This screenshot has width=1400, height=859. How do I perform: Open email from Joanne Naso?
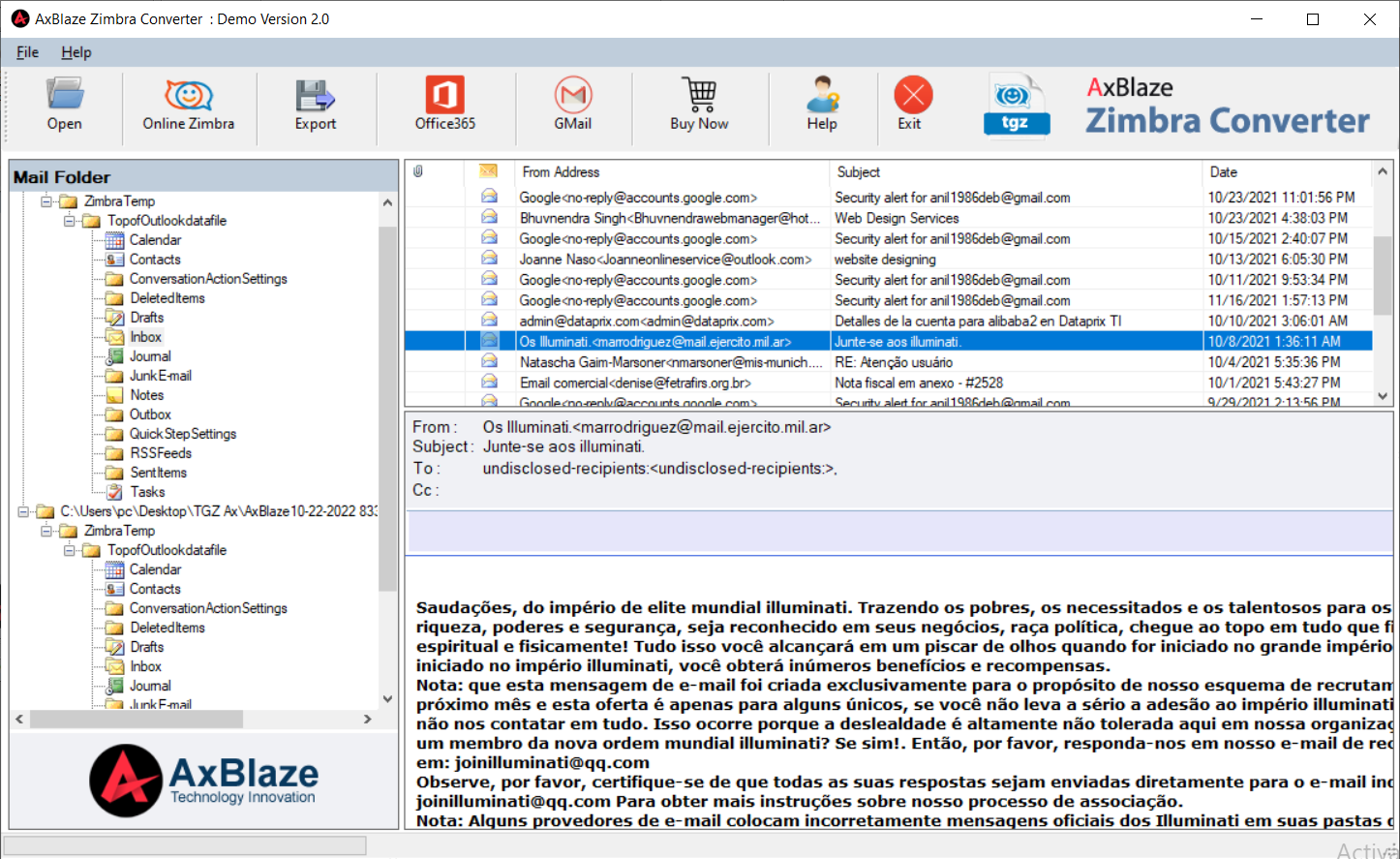click(888, 260)
